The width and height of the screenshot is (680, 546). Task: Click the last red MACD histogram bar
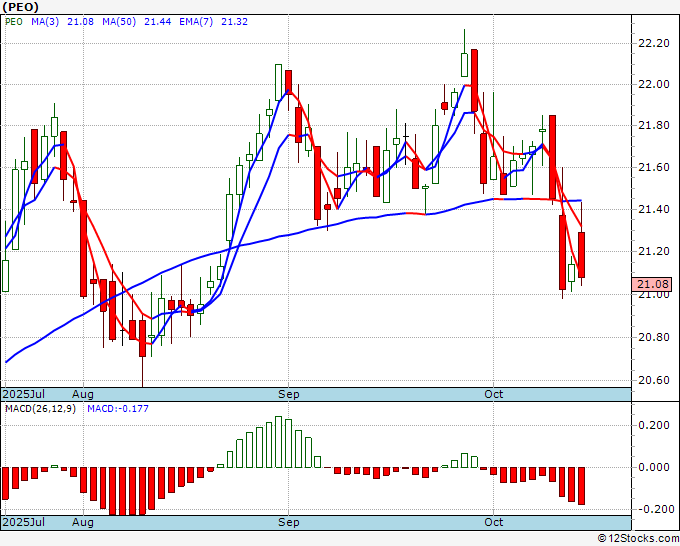pyautogui.click(x=581, y=486)
